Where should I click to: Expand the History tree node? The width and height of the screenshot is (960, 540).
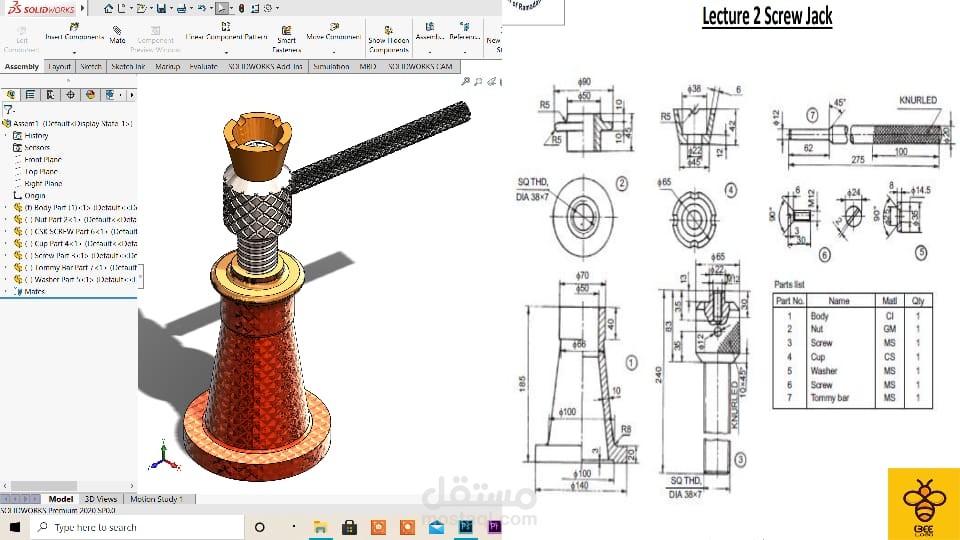(x=6, y=135)
